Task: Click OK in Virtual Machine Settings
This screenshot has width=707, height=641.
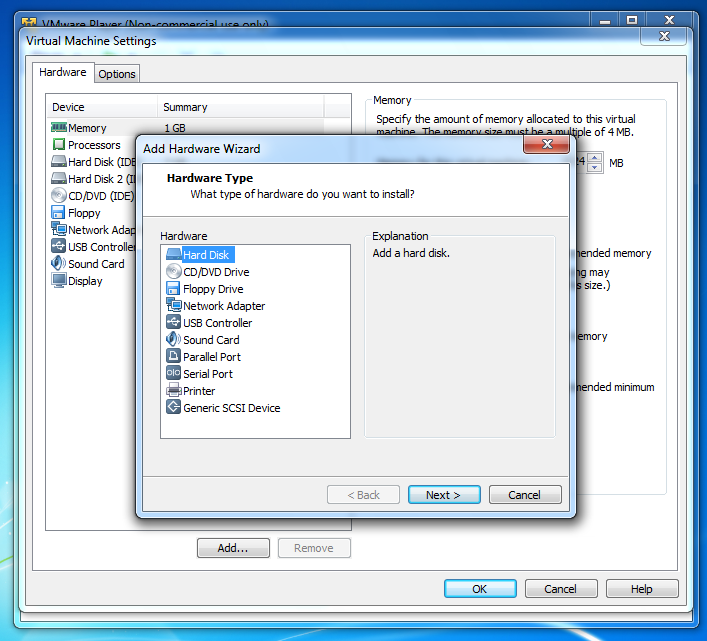Action: pyautogui.click(x=480, y=589)
